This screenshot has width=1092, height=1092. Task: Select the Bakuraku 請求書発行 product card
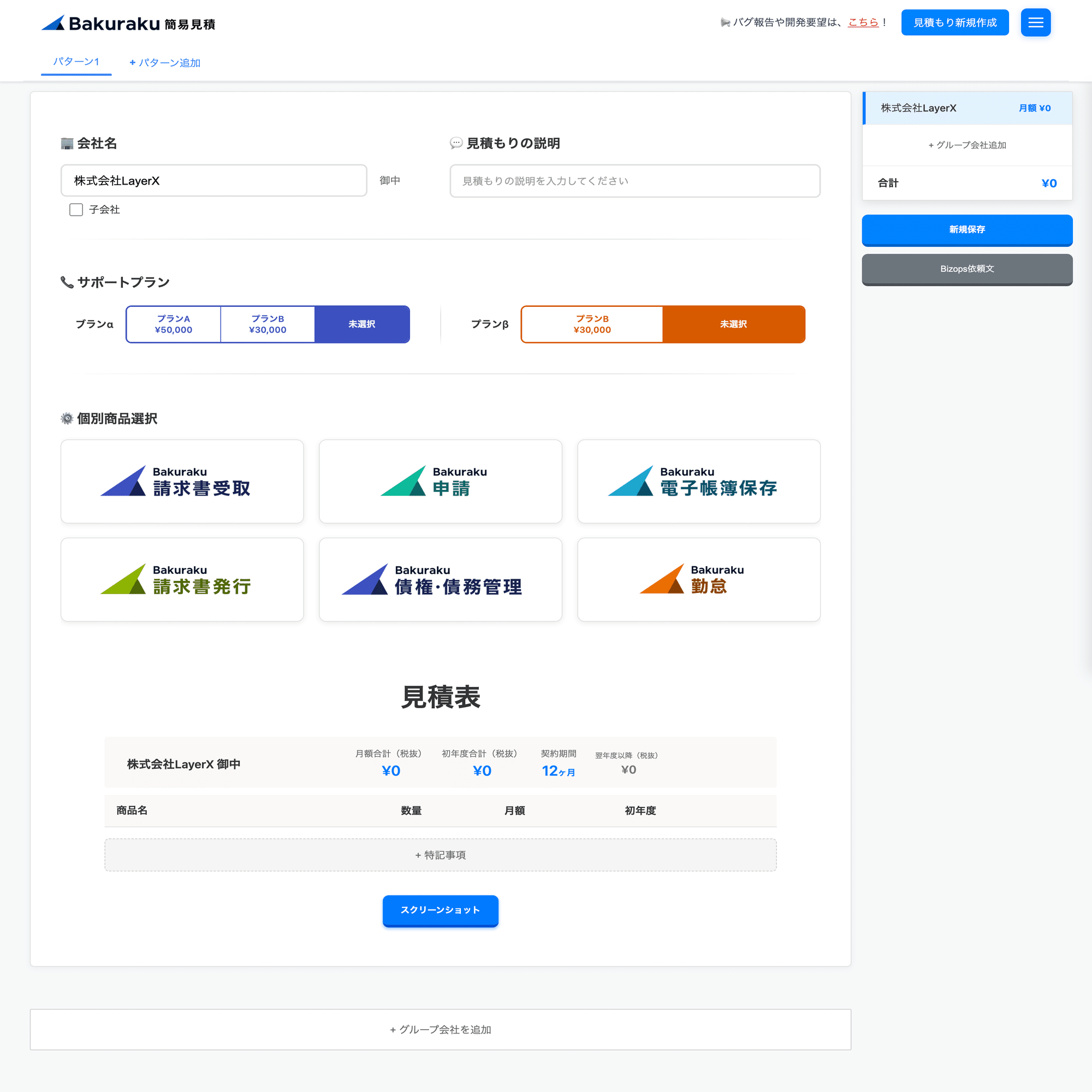tap(182, 579)
